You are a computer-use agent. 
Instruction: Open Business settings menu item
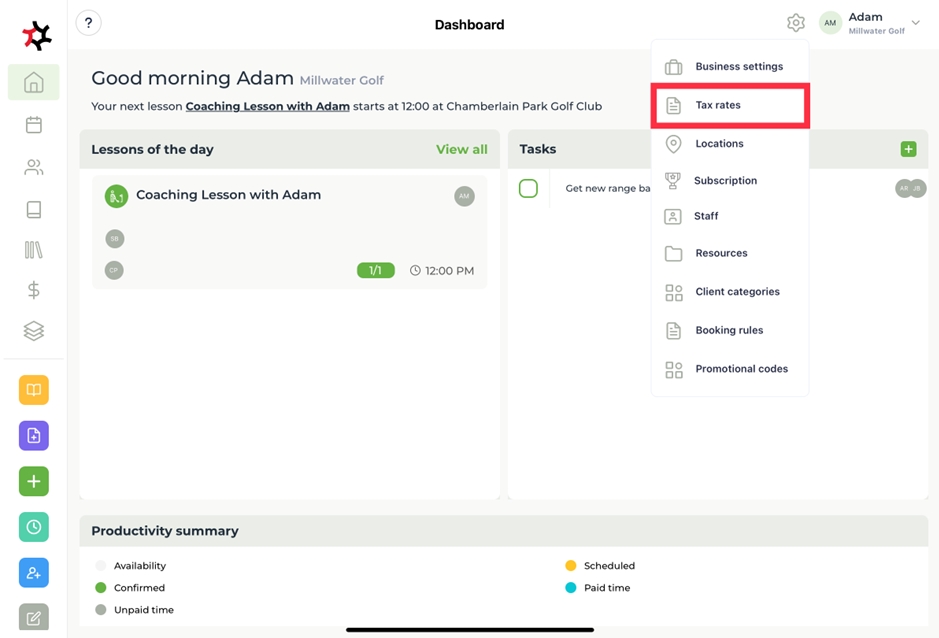tap(739, 67)
